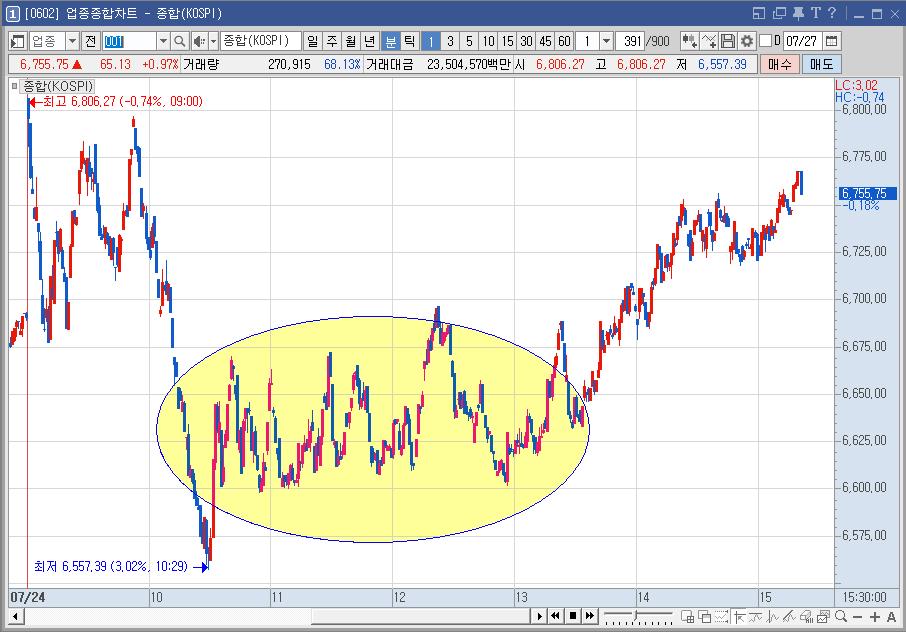
Task: Click the stop playback button
Action: coord(573,616)
